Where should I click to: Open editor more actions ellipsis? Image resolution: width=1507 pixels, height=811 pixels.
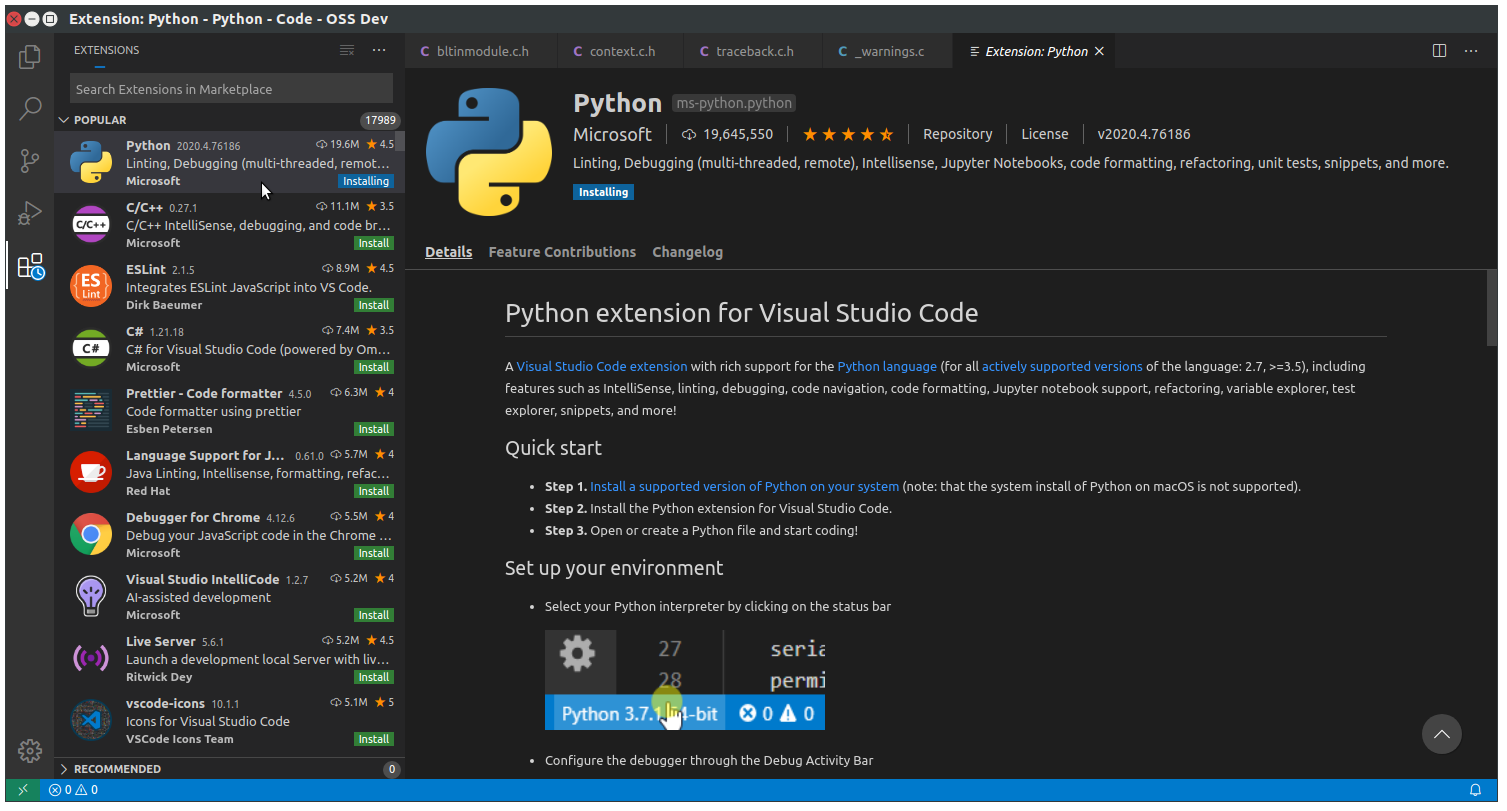pyautogui.click(x=1471, y=51)
